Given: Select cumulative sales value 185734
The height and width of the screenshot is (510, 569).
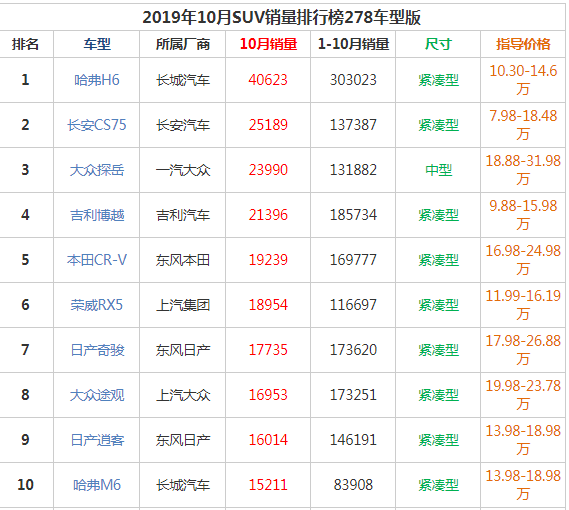Looking at the screenshot, I should coord(353,215).
